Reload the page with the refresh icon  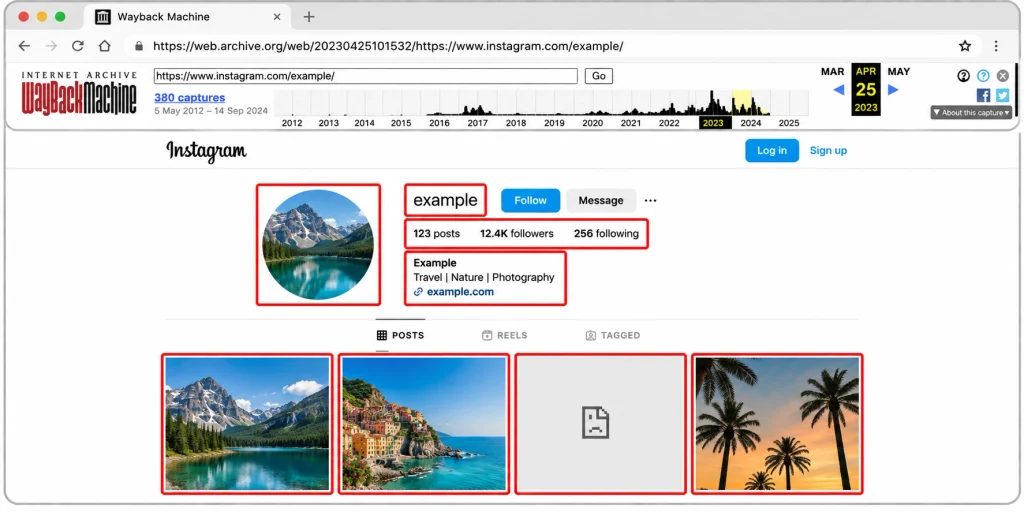click(78, 46)
